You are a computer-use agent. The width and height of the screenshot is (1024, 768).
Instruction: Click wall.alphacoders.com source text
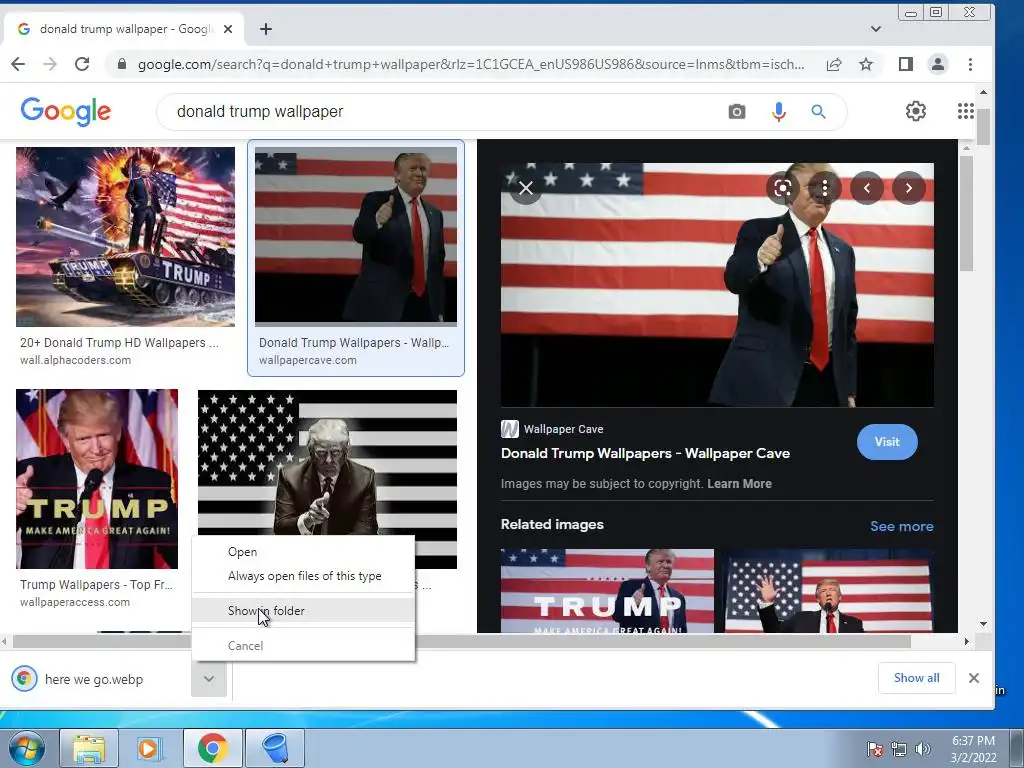pos(75,360)
